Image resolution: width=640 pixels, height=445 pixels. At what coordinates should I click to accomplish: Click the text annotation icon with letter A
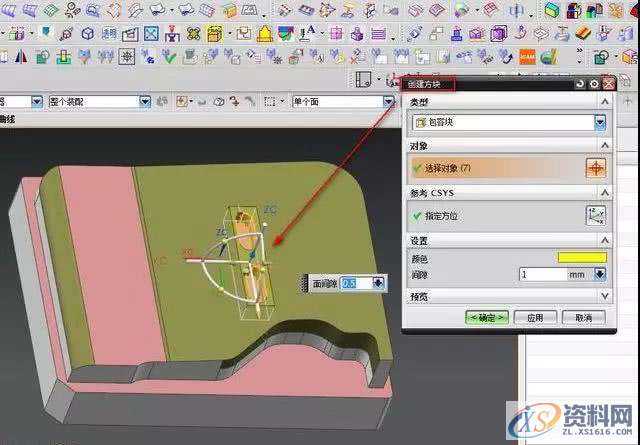click(x=307, y=33)
